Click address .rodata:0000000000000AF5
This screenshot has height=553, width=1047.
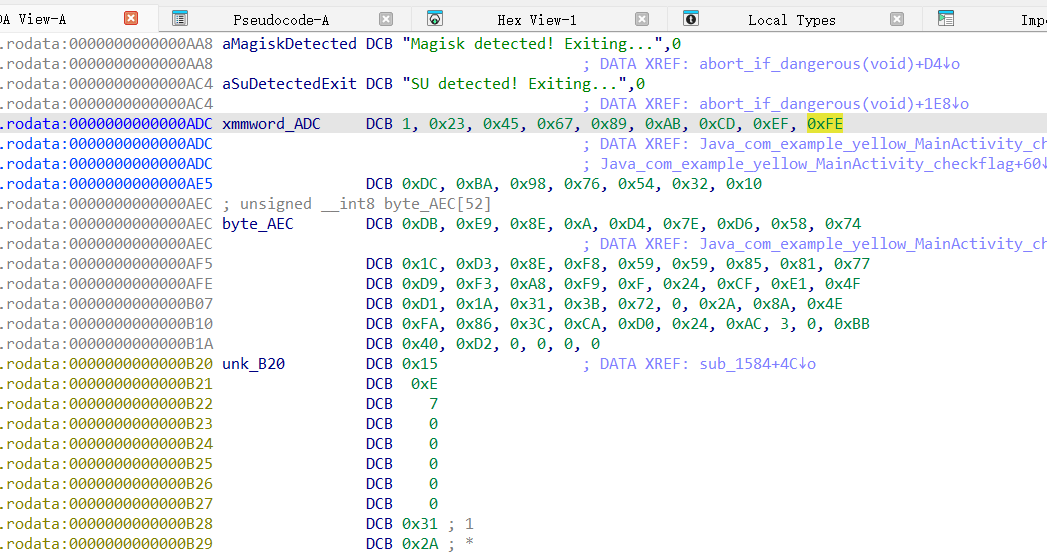pyautogui.click(x=106, y=264)
